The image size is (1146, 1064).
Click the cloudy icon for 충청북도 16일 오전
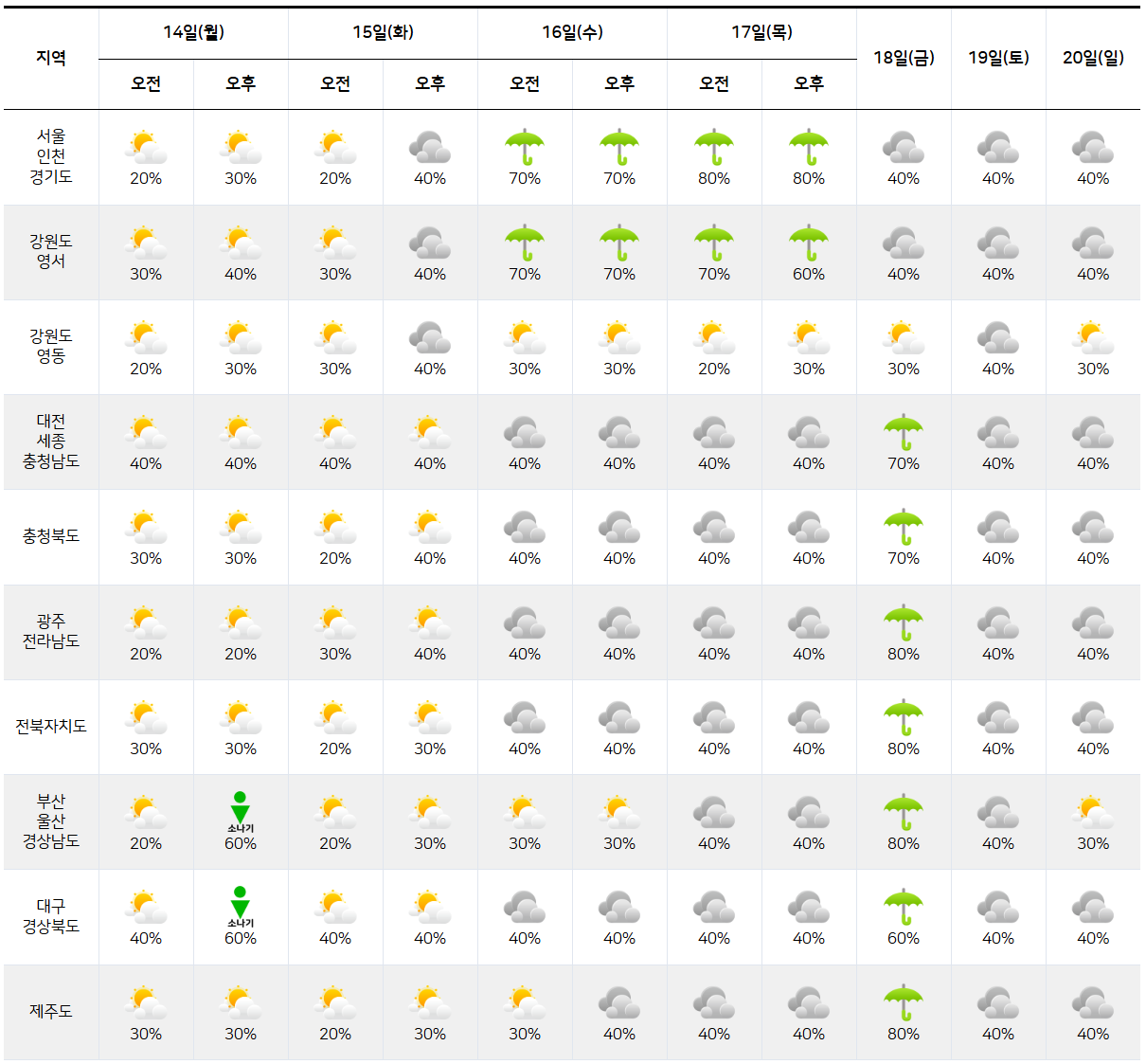click(x=525, y=528)
